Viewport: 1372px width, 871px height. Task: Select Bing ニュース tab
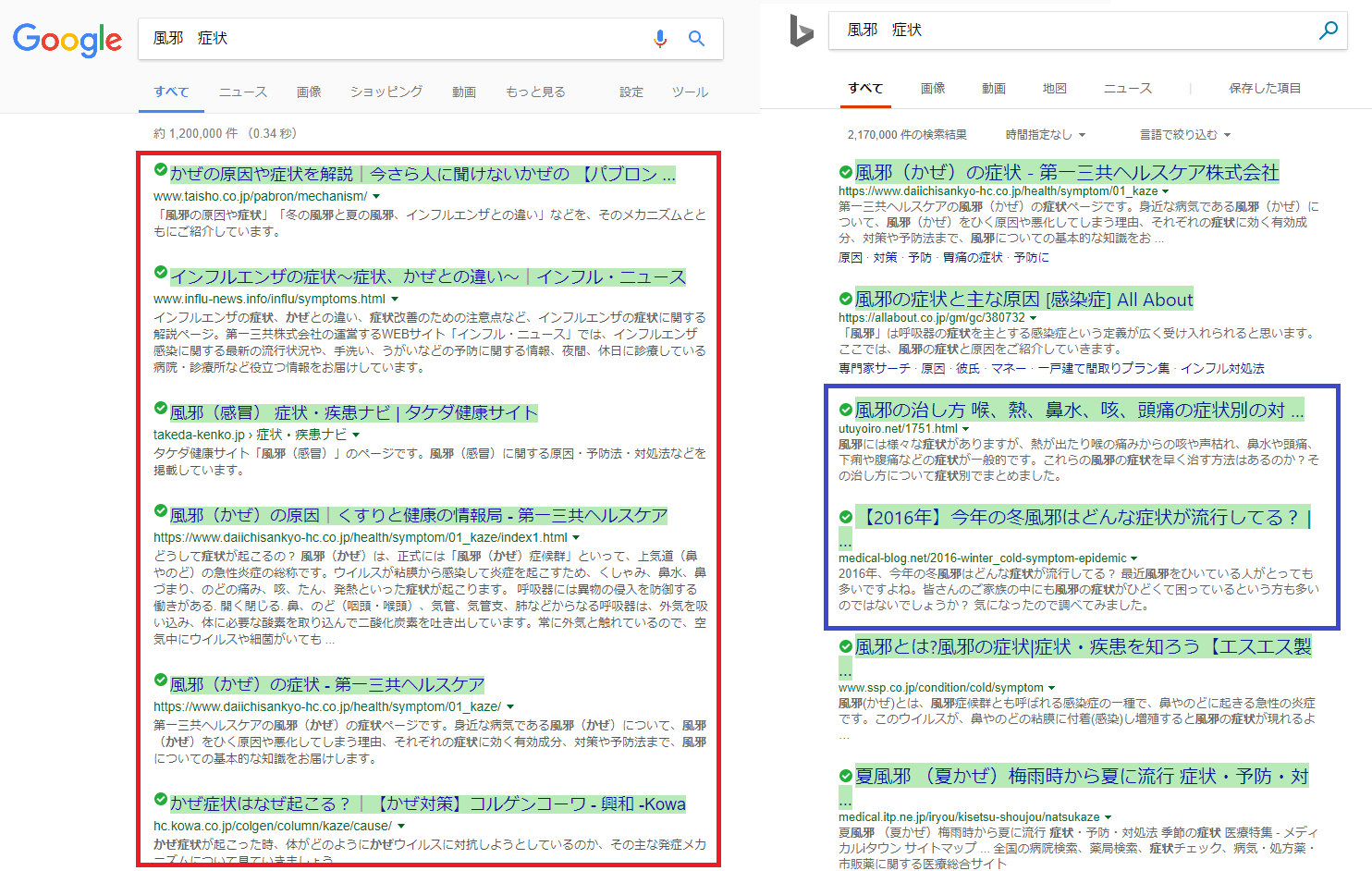click(1128, 88)
